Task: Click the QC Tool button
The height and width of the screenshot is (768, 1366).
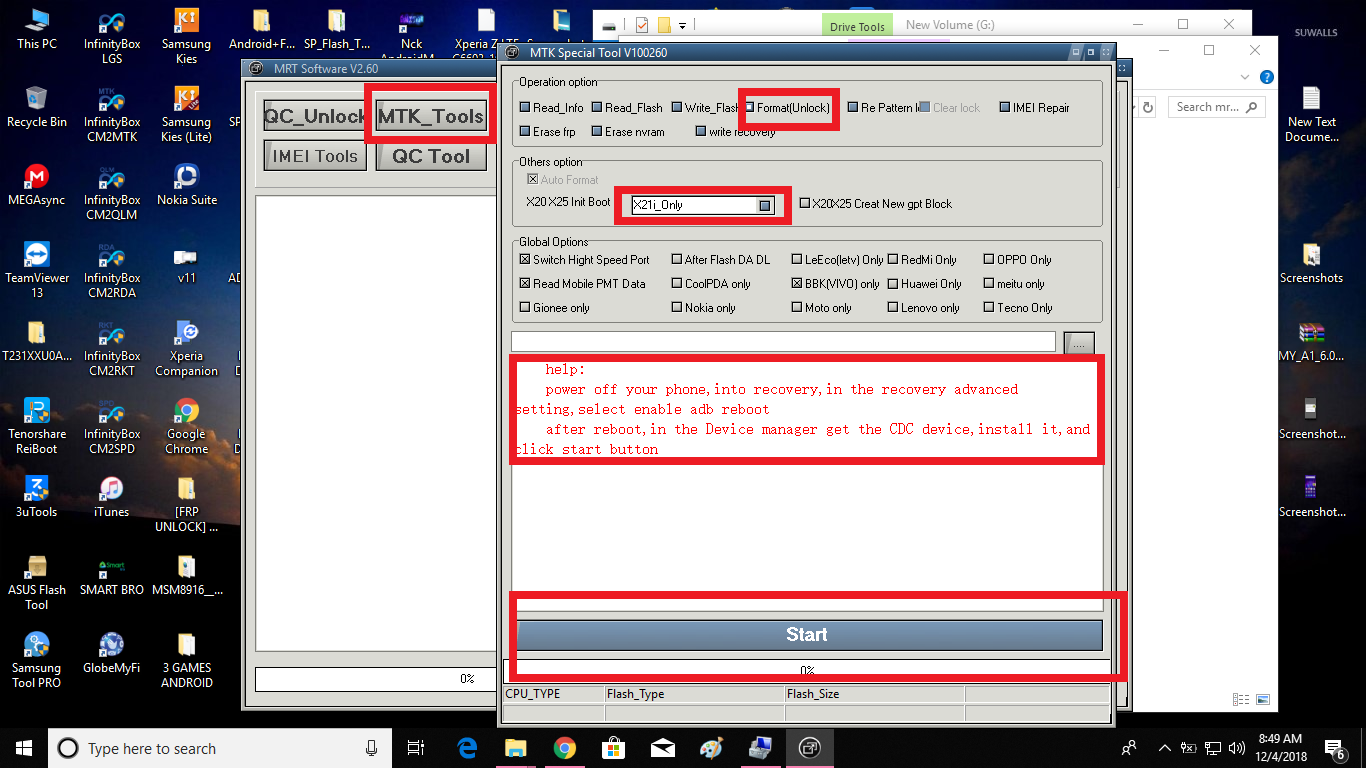Action: tap(431, 156)
